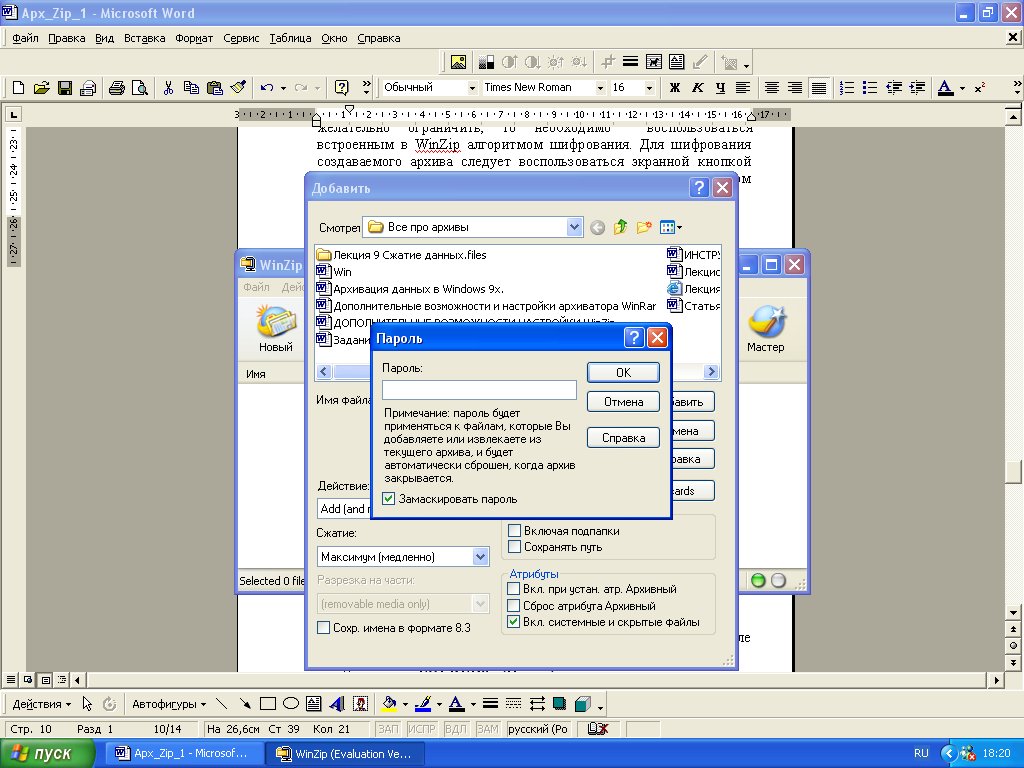Enable the Сохранять путь checkbox
Viewport: 1024px width, 768px height.
(515, 547)
